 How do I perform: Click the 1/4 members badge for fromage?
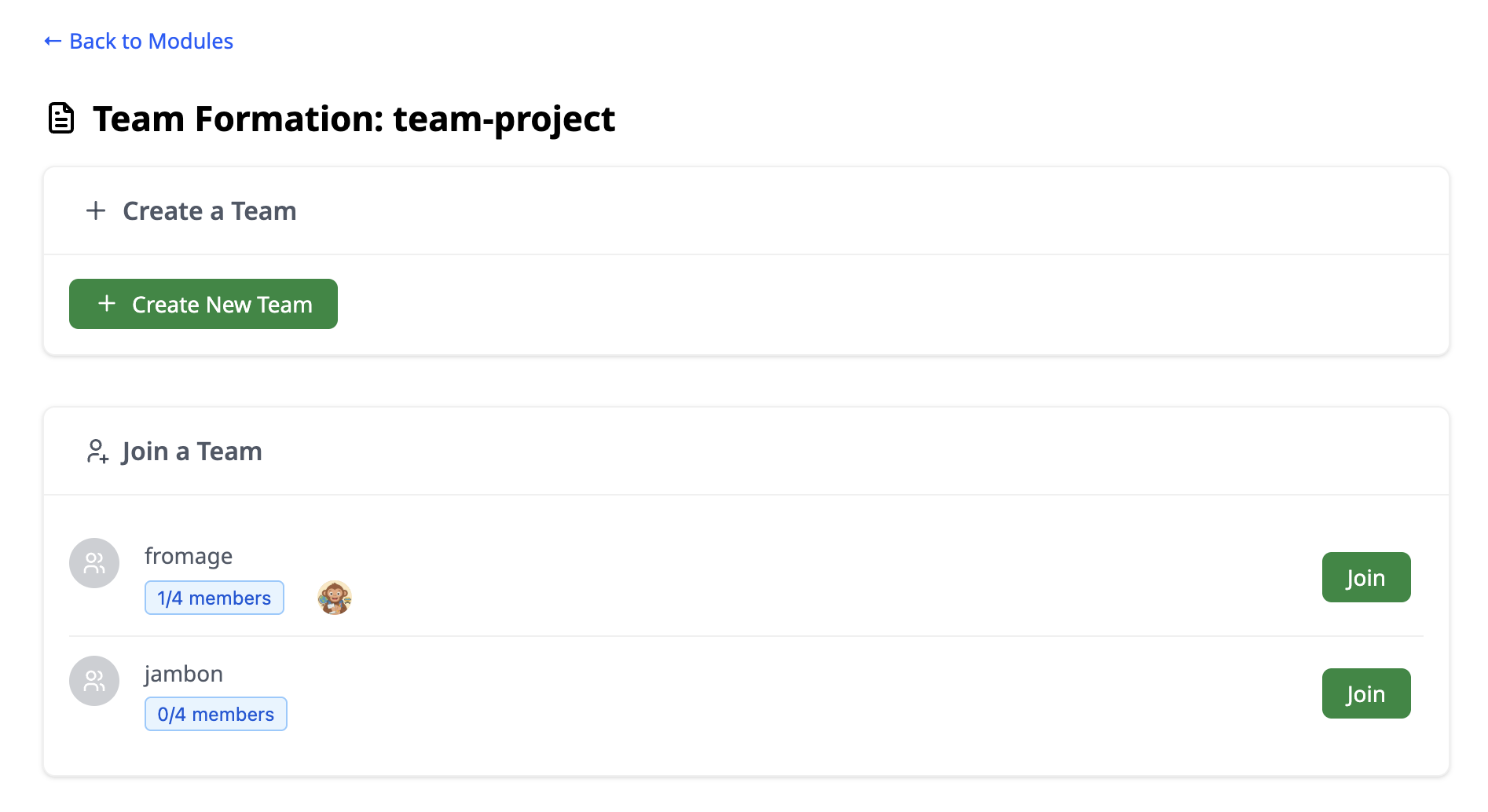[x=214, y=598]
